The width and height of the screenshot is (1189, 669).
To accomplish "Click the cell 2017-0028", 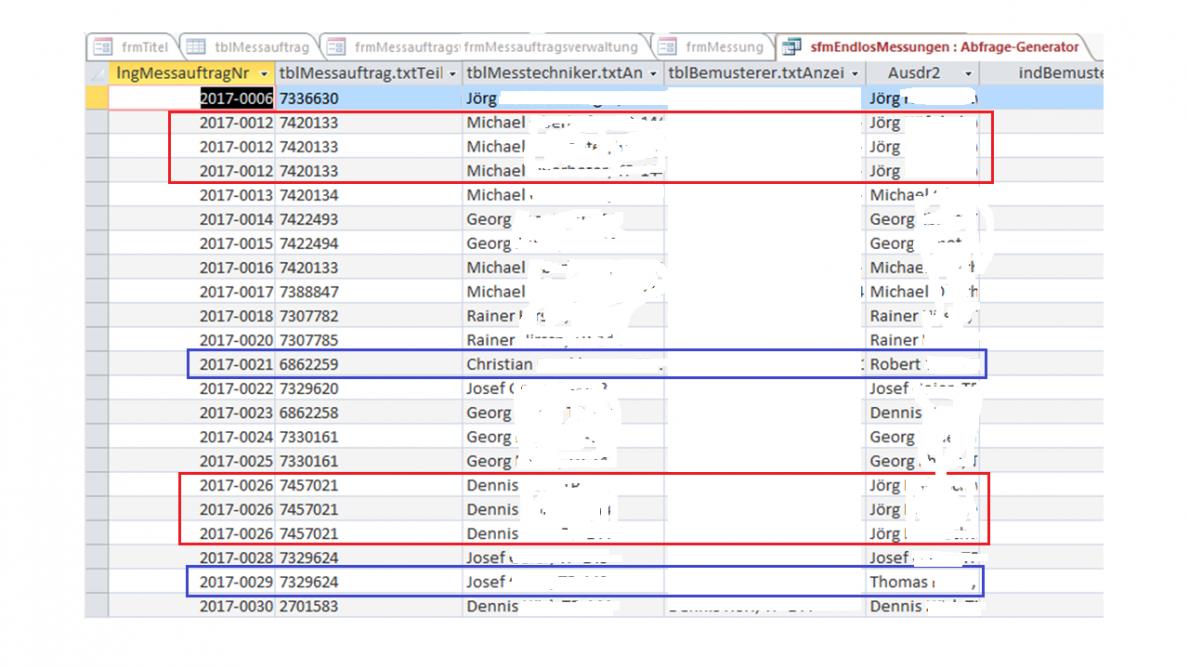I will pyautogui.click(x=192, y=558).
